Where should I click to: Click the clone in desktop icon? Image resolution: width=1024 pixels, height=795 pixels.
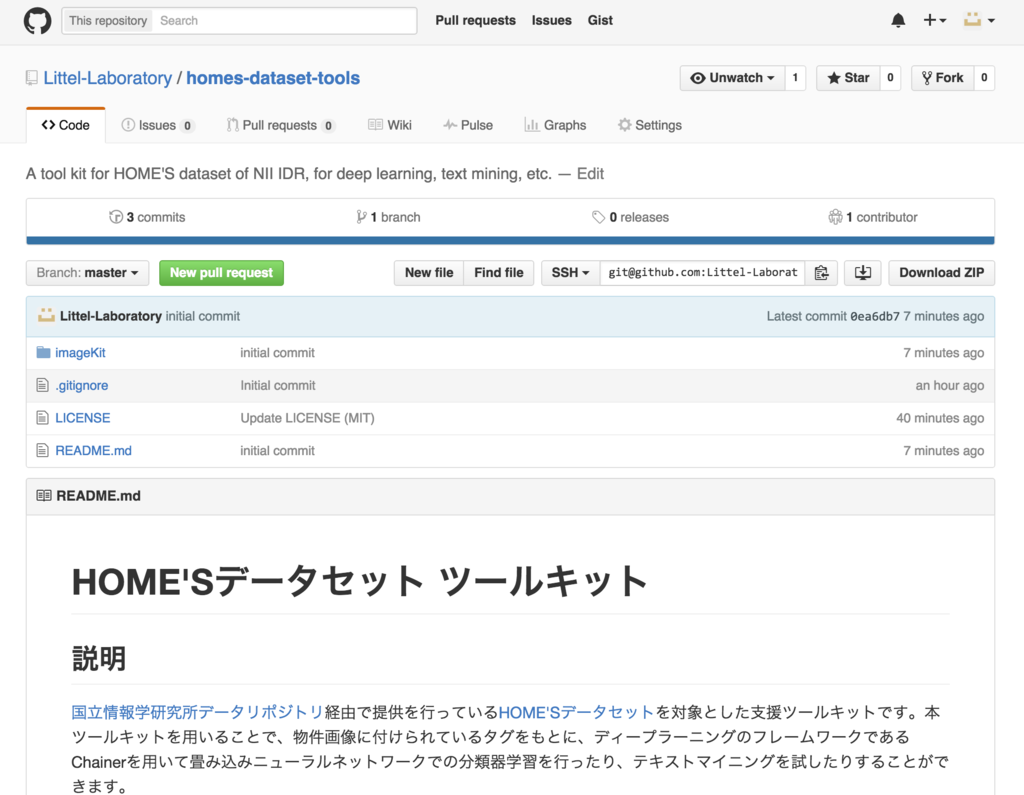pyautogui.click(x=863, y=272)
